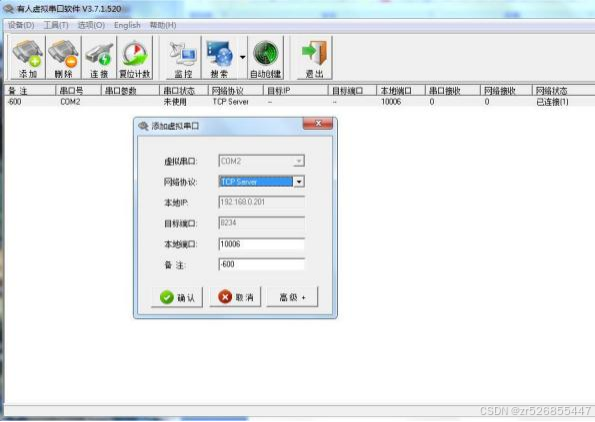Click the 删除 (Delete) toolbar icon

[x=63, y=58]
